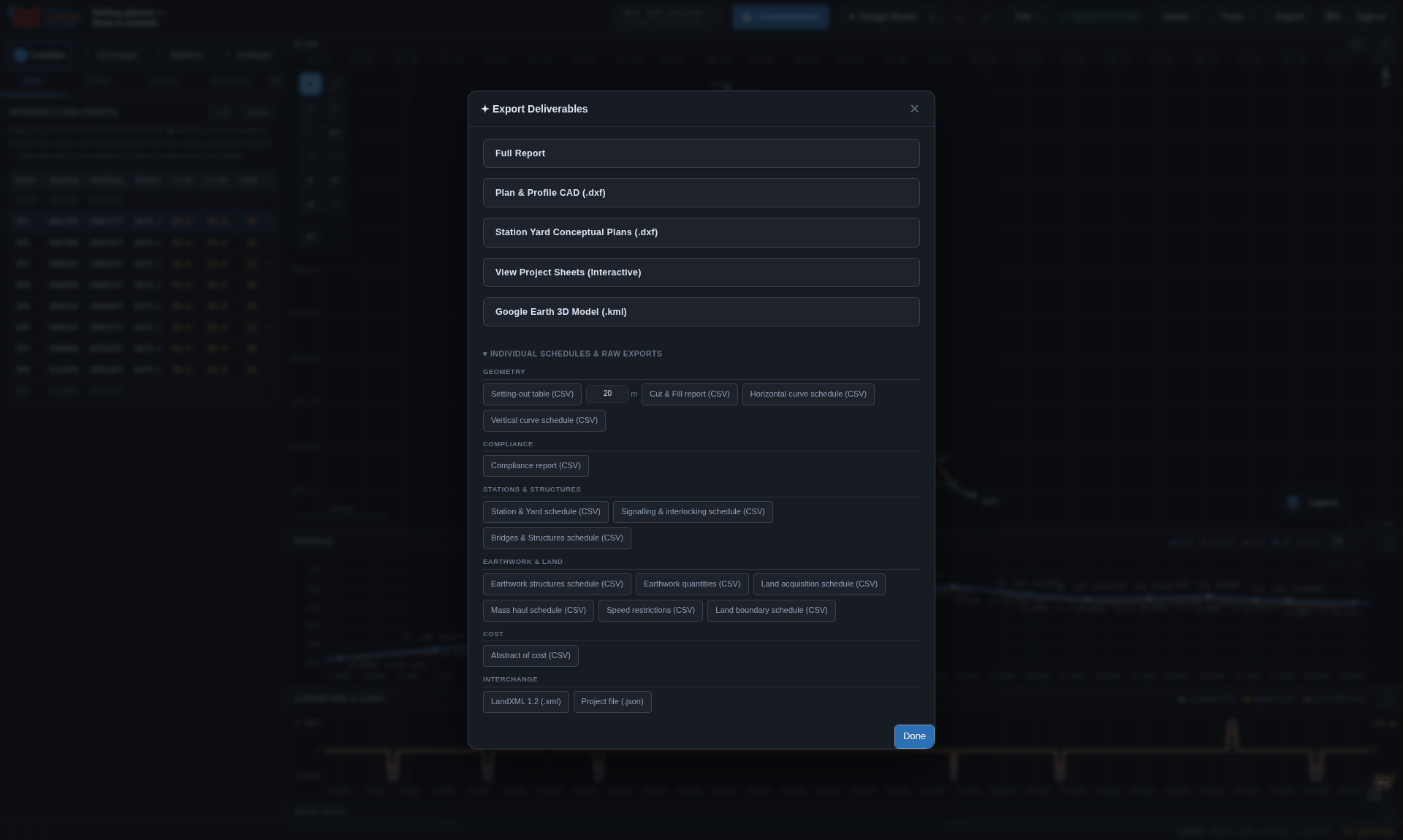Download Compliance report (CSV)

click(536, 466)
